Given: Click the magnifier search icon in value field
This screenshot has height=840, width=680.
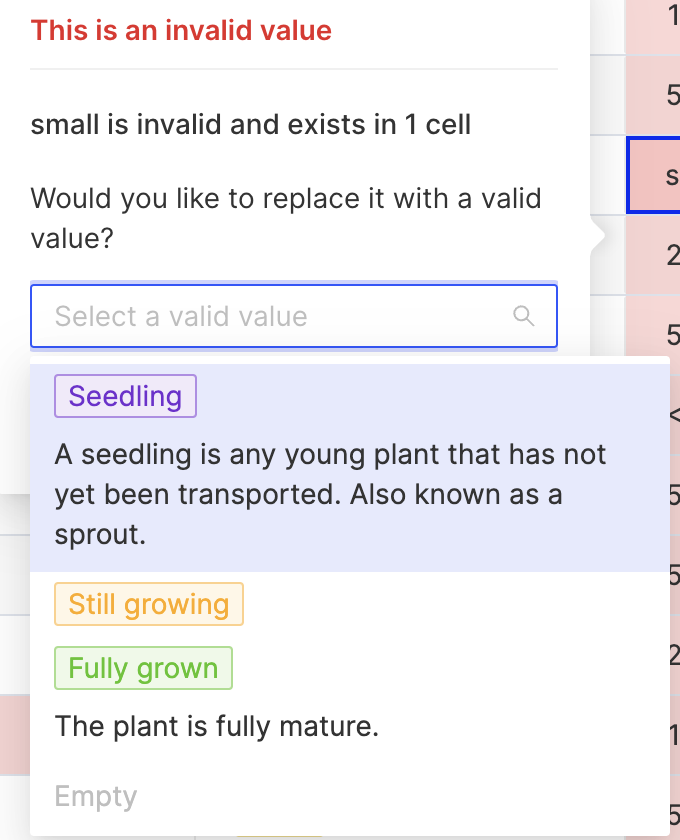Looking at the screenshot, I should tap(524, 316).
